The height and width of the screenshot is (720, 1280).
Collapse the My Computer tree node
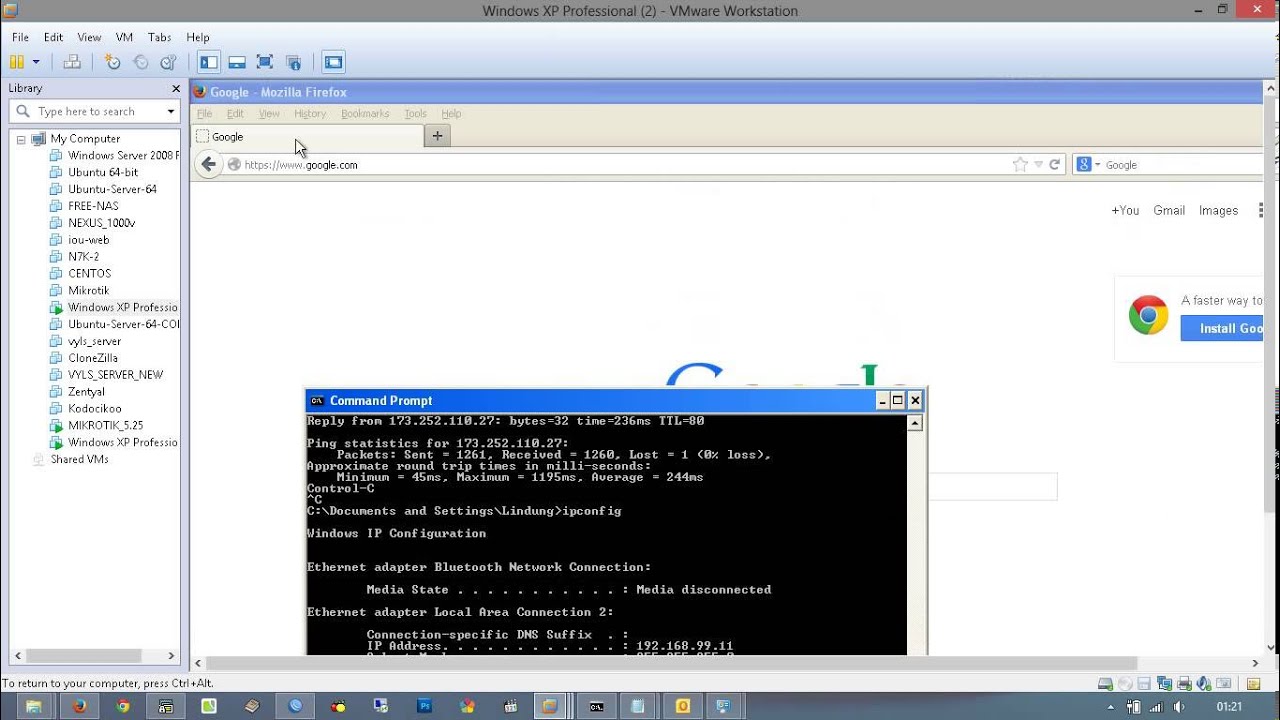click(21, 139)
